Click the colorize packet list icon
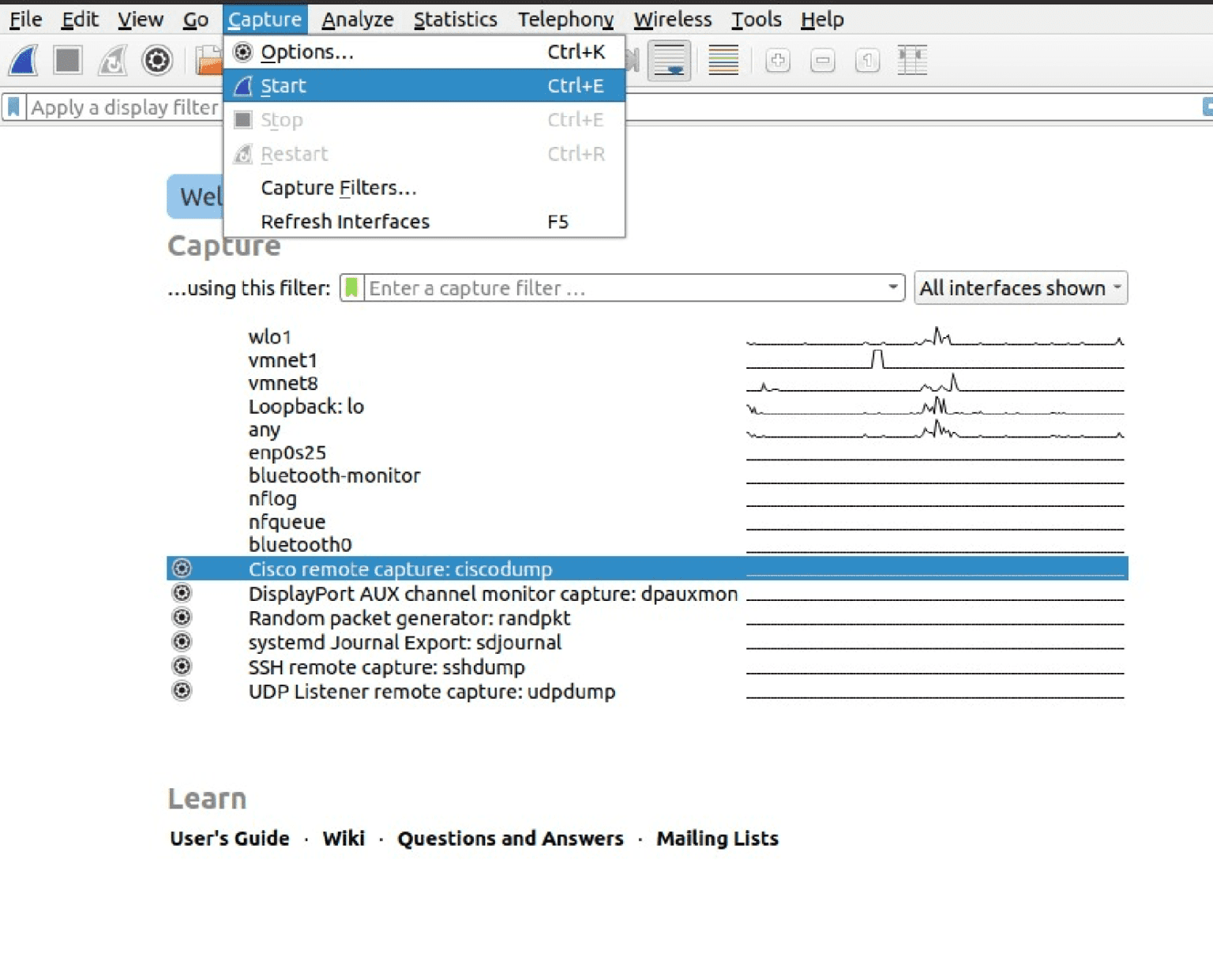 click(723, 60)
